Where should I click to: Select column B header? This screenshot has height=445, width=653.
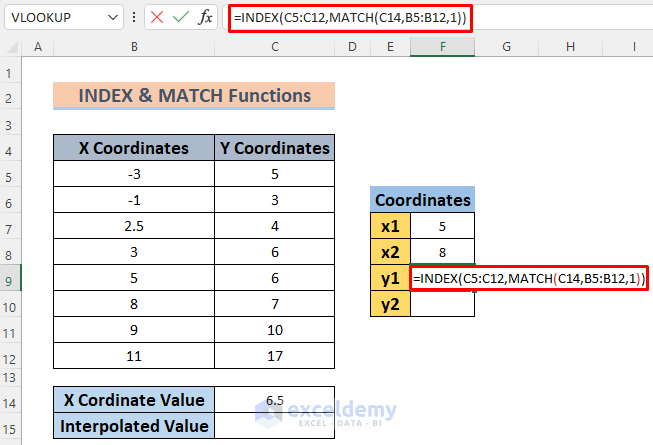[133, 47]
